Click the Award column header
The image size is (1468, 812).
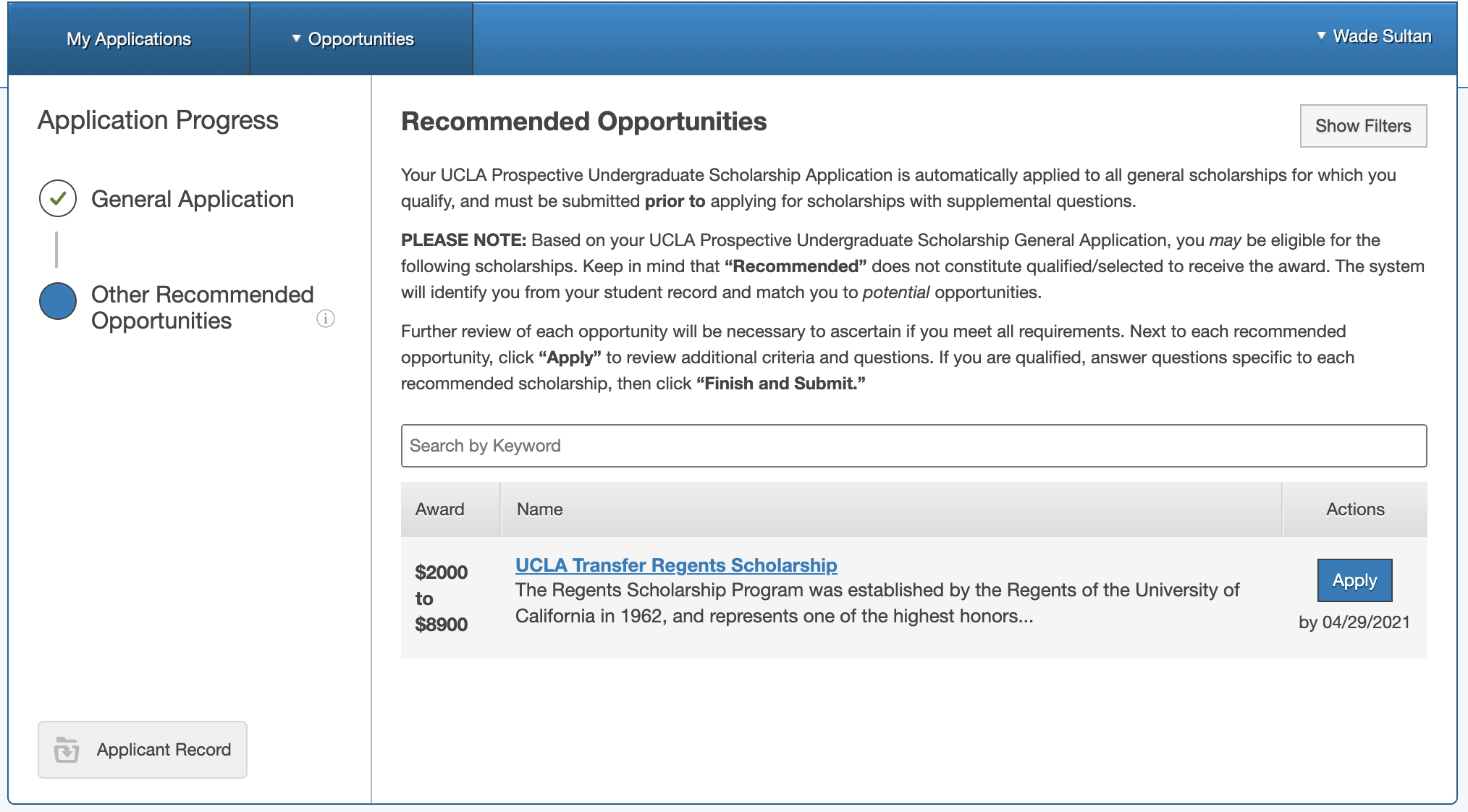440,509
